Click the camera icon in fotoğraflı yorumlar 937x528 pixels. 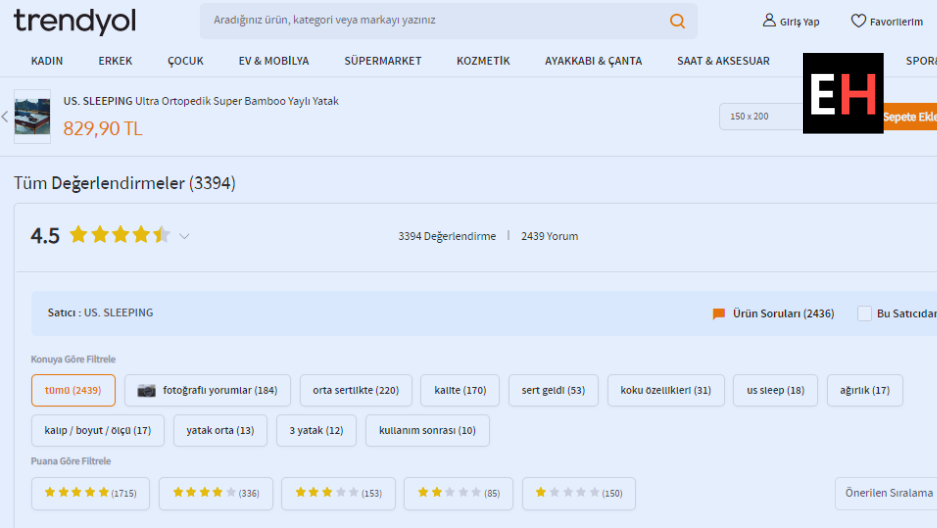coord(146,391)
